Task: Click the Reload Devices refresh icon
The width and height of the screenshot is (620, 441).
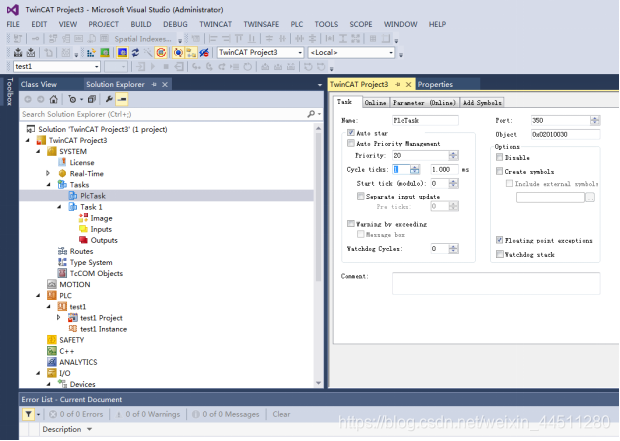Action: click(x=135, y=53)
